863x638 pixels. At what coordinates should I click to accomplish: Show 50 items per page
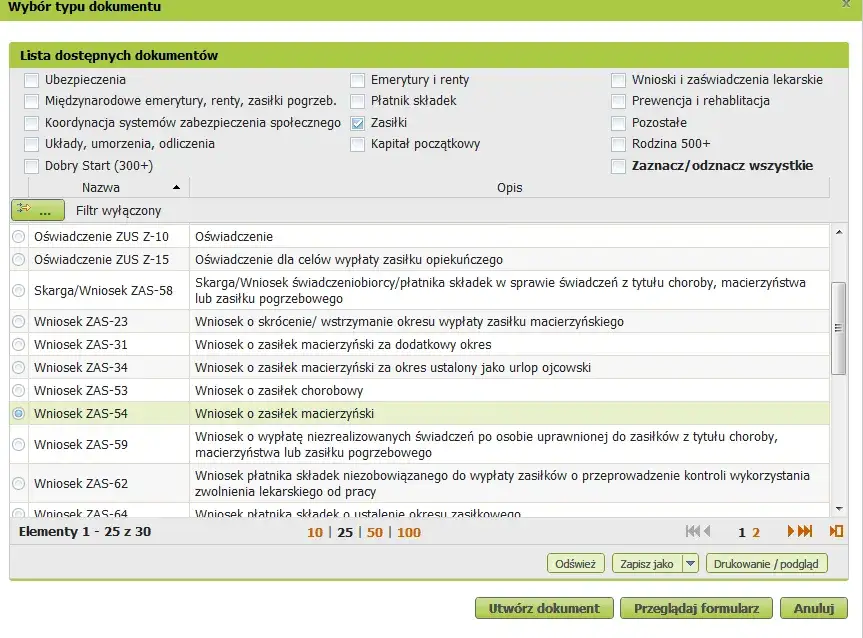coord(375,532)
